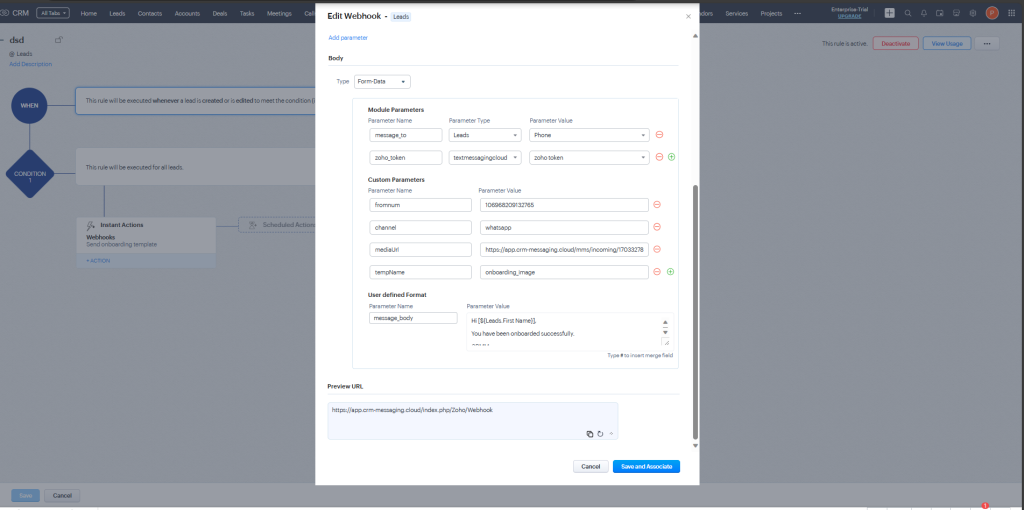Screen dimensions: 1024x510
Task: Delete the mediaUrl custom parameter
Action: [x=657, y=249]
